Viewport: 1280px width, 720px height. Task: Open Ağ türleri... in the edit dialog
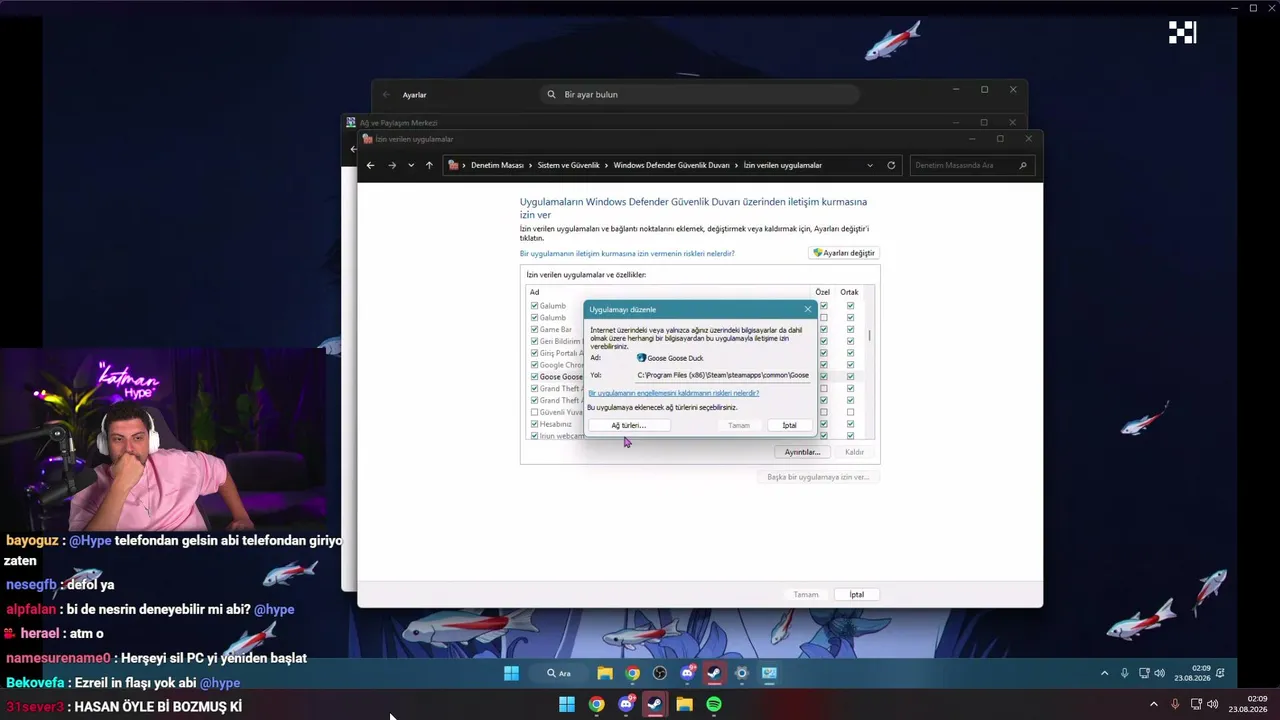tap(628, 425)
